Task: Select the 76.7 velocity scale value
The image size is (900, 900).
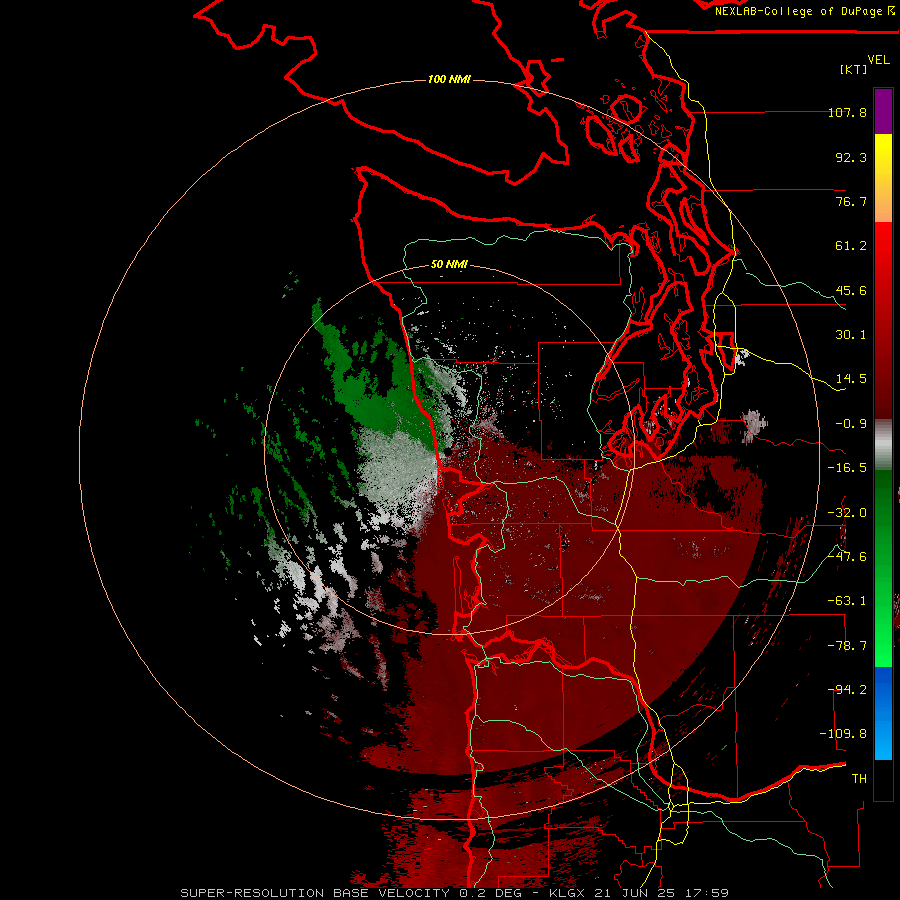Action: (x=851, y=201)
